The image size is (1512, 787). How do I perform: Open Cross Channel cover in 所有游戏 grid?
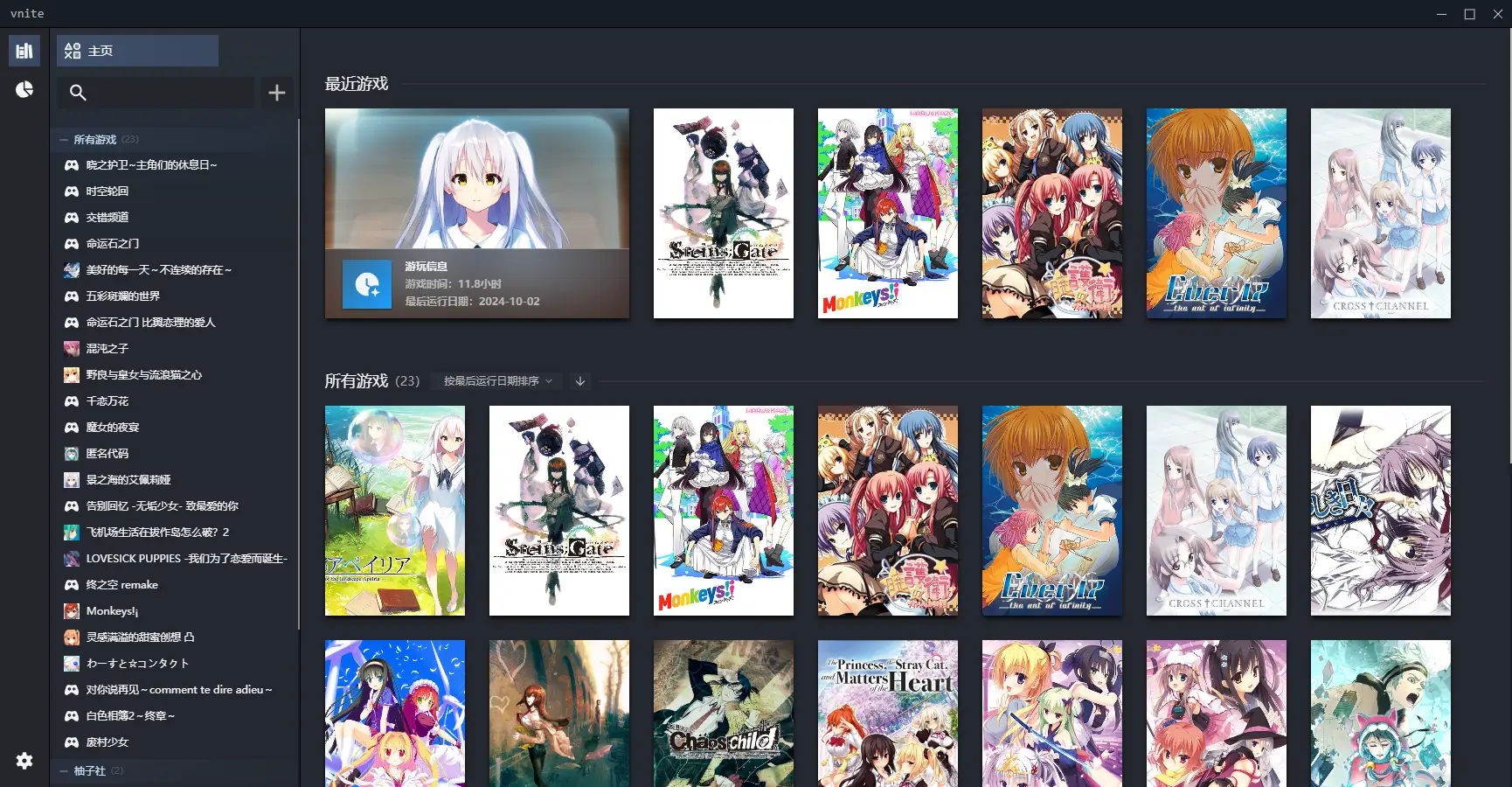(1217, 511)
